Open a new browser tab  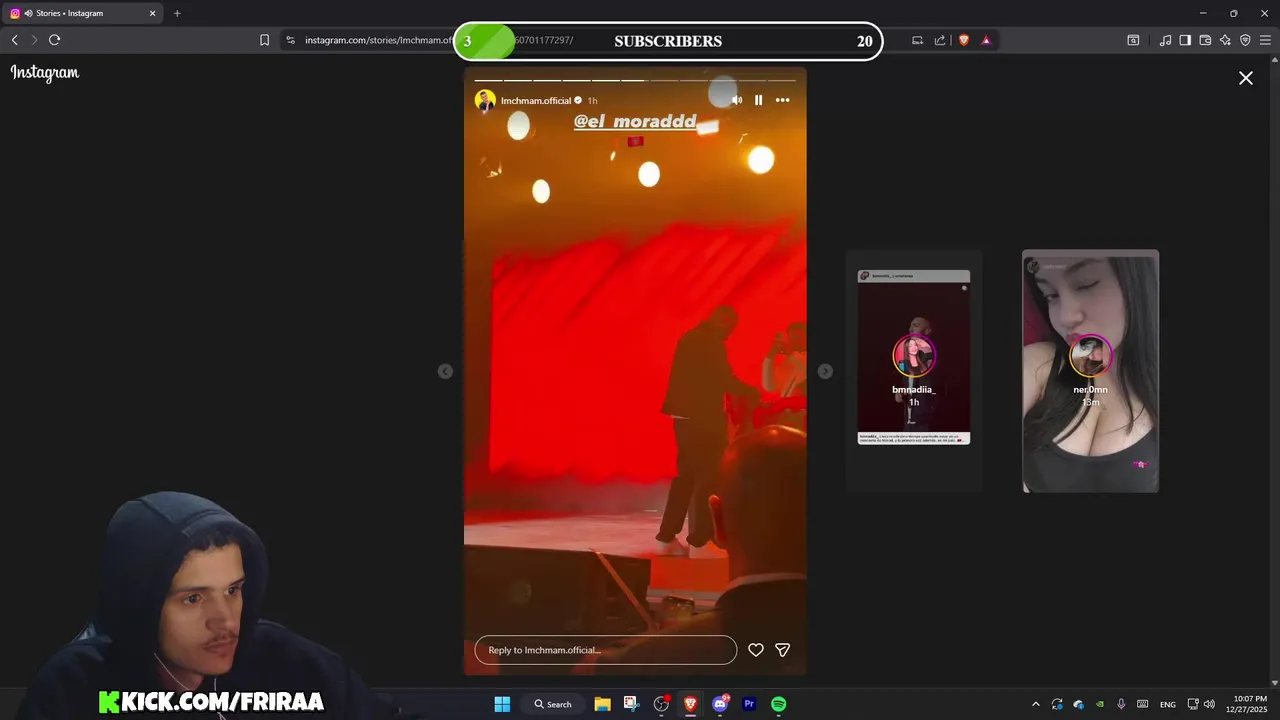pos(177,13)
